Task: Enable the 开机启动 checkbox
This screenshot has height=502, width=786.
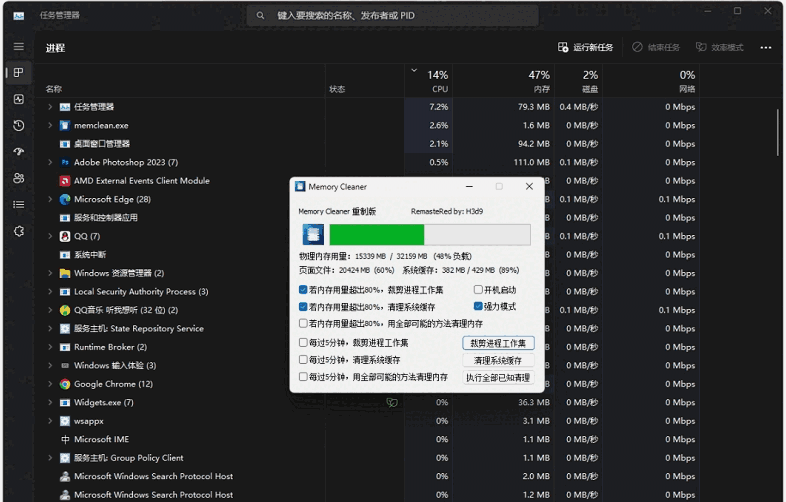Action: pyautogui.click(x=478, y=290)
